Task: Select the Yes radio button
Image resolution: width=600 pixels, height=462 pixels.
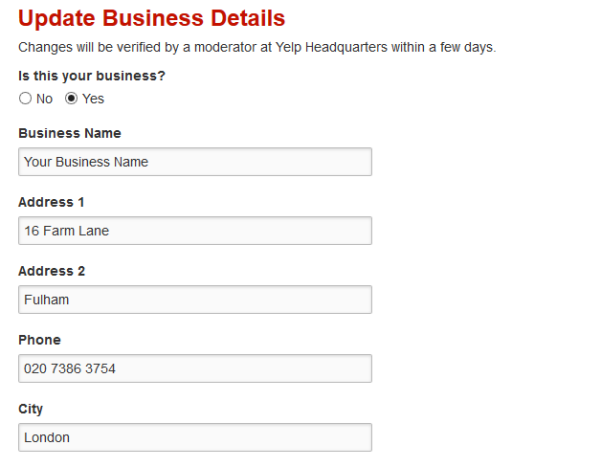Action: click(x=71, y=98)
